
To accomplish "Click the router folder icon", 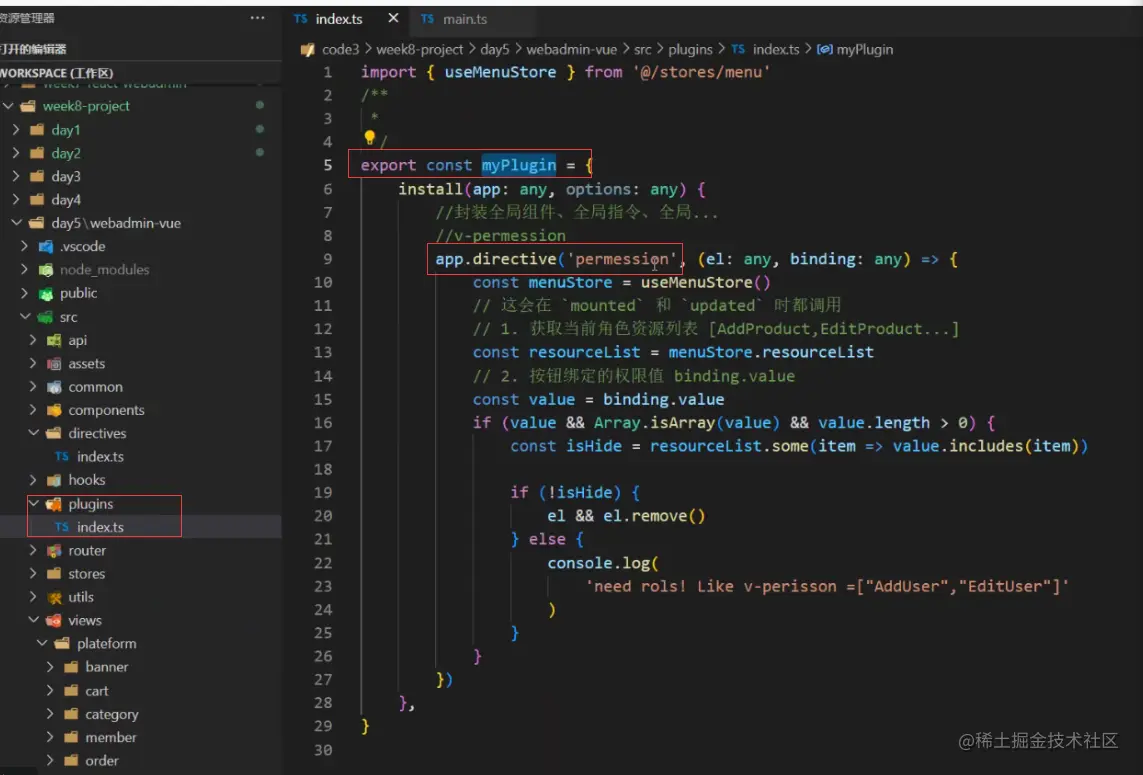I will coord(54,551).
